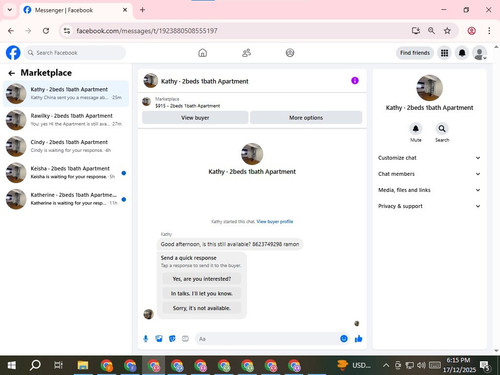
Task: Open Windows taskbar search
Action: 35,365
